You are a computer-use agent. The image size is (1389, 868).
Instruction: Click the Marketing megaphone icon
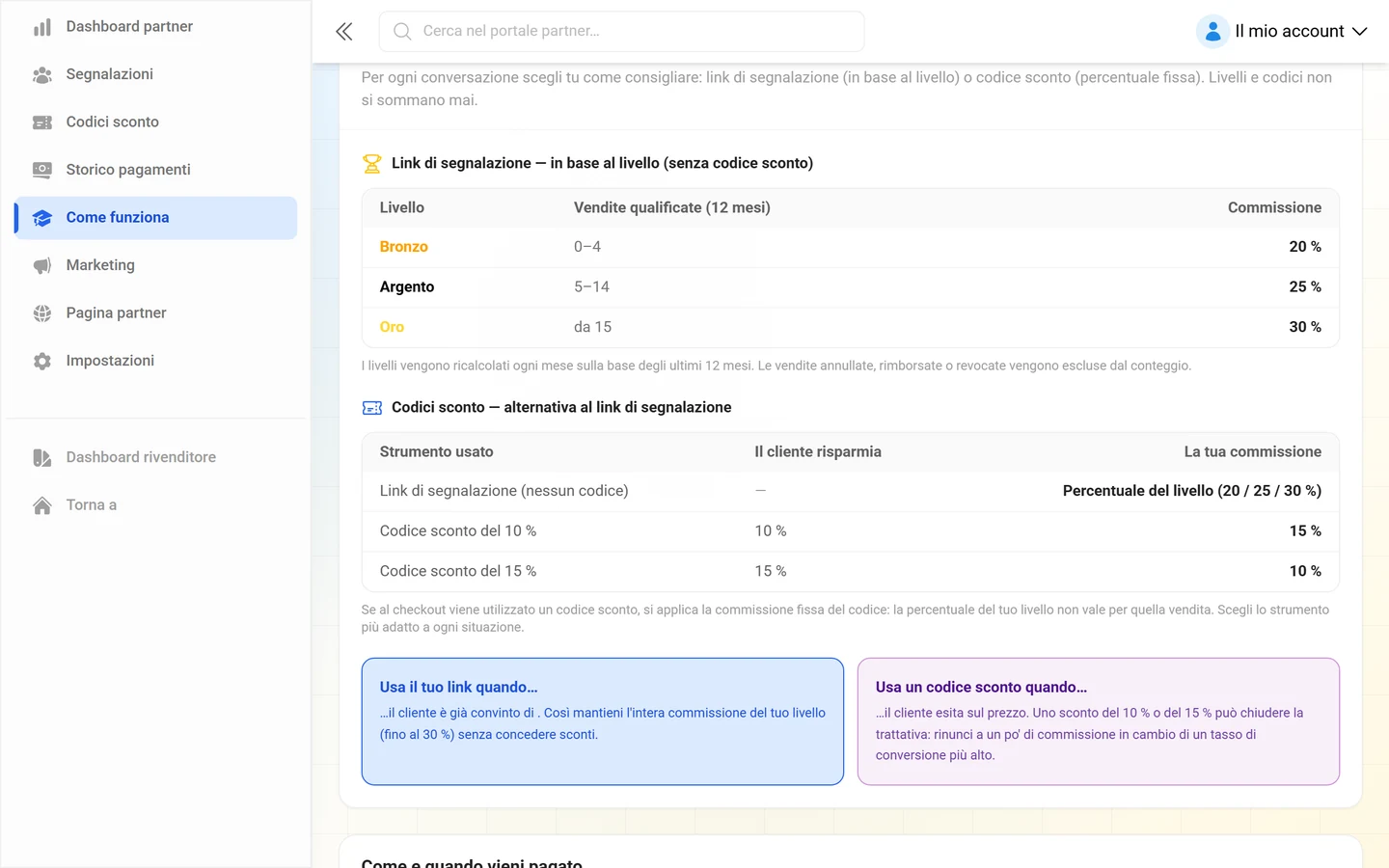[x=42, y=265]
